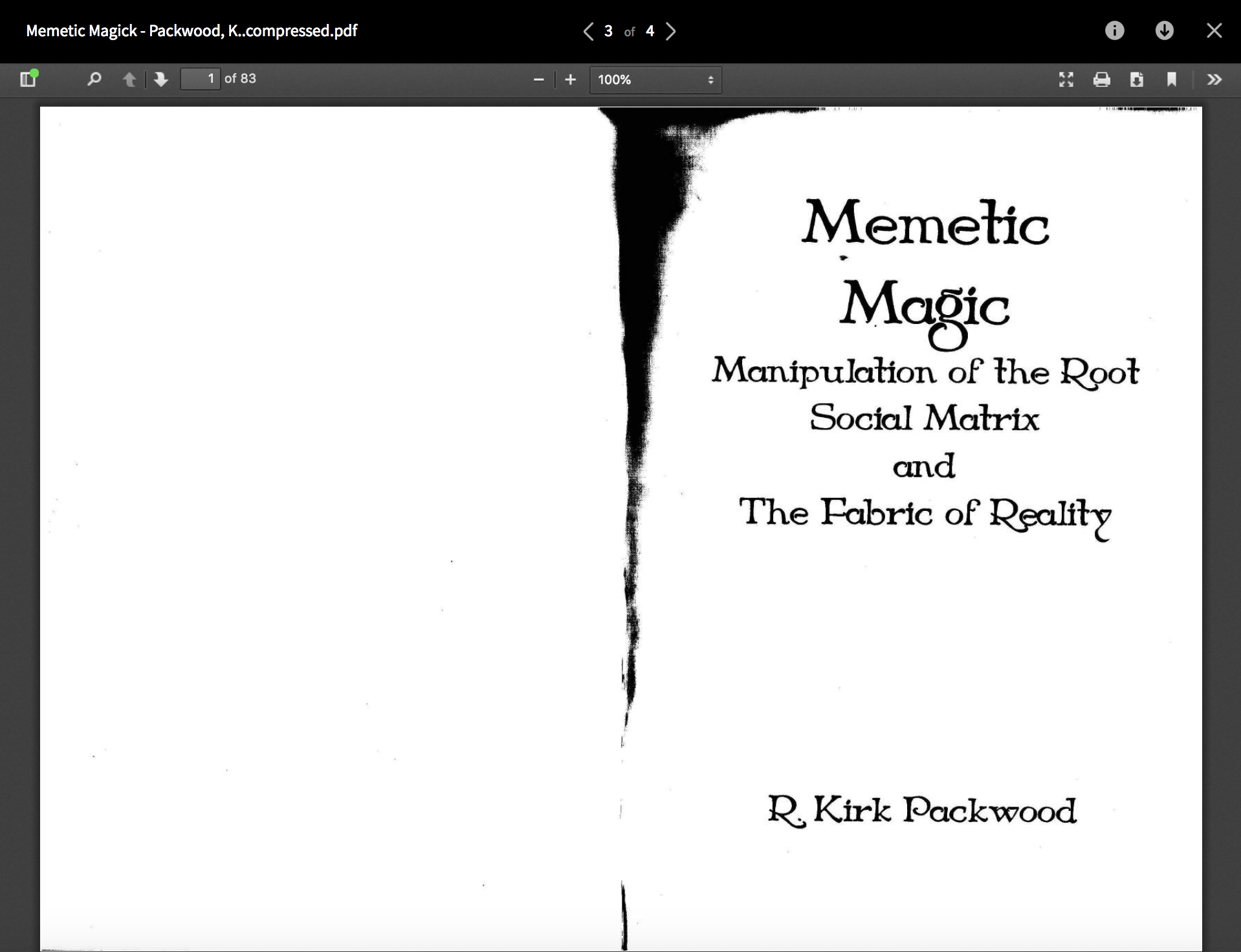Screen dimensions: 1241x952
Task: Download file using top bar arrow icon
Action: pos(1164,30)
